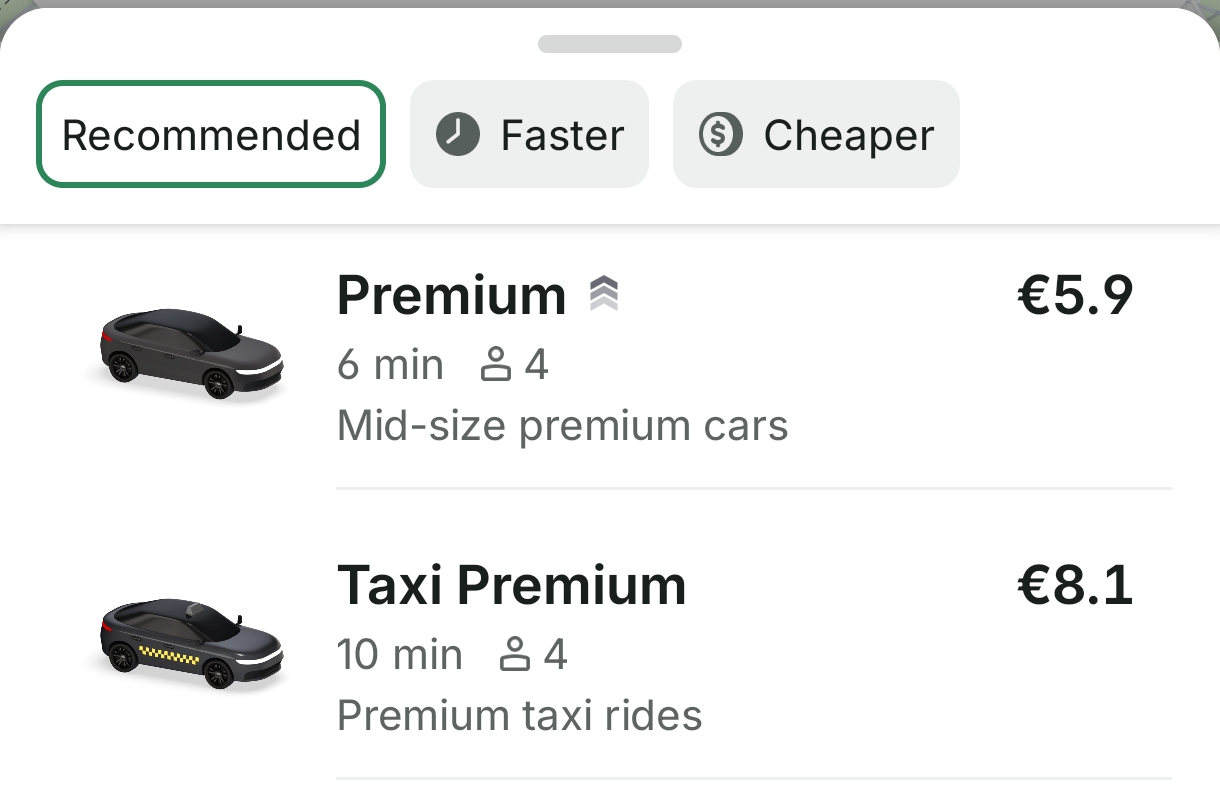Click the 10 min arrival time
The image size is (1220, 811).
pos(400,655)
